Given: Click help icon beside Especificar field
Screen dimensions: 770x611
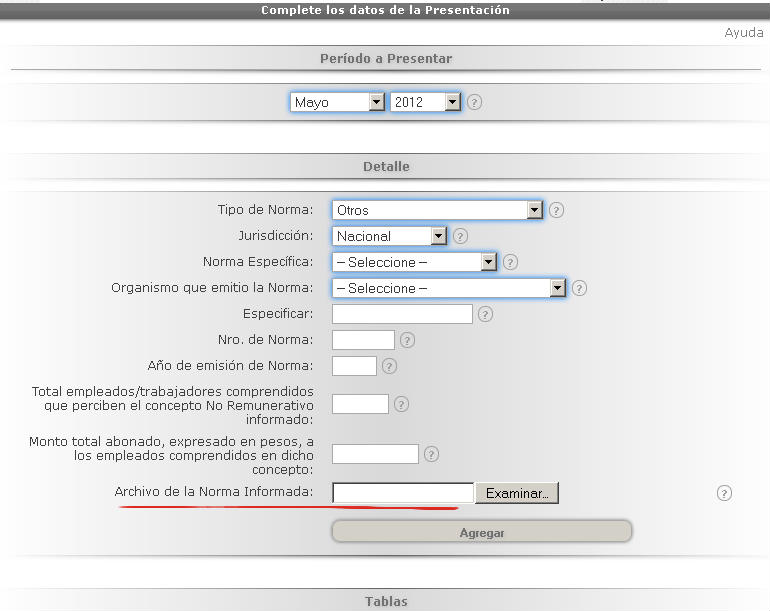Looking at the screenshot, I should pyautogui.click(x=485, y=314).
